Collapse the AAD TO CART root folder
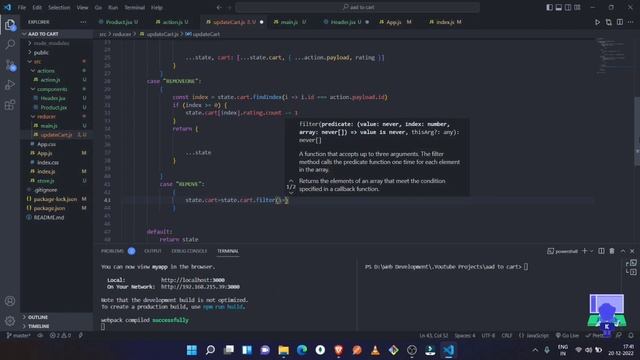 [56, 34]
